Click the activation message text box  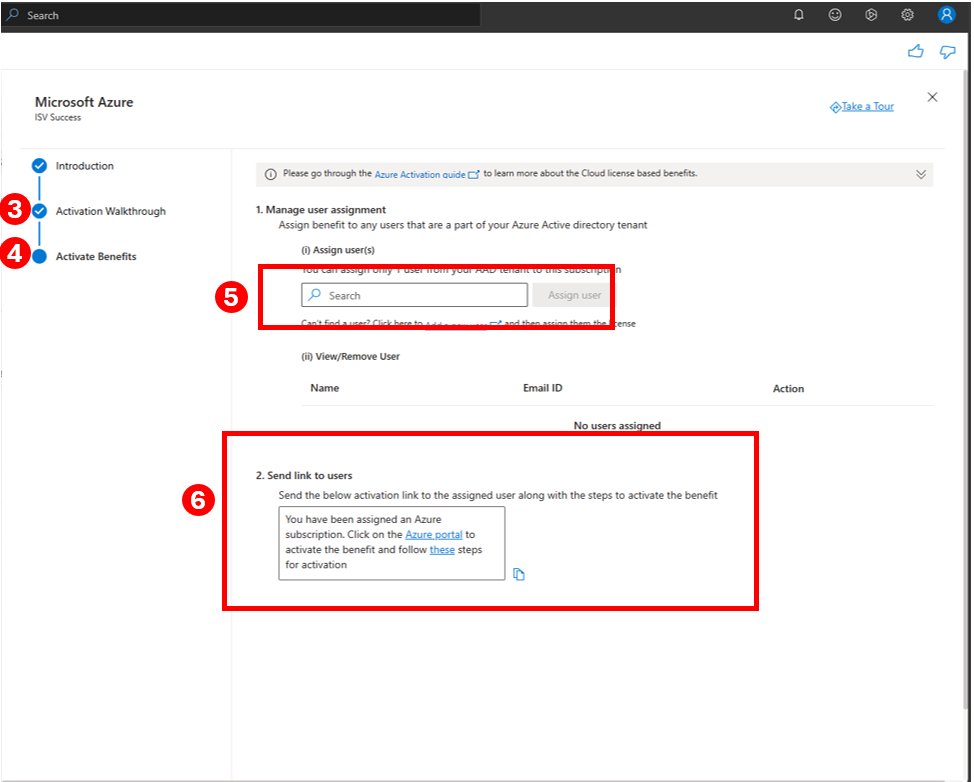[391, 543]
